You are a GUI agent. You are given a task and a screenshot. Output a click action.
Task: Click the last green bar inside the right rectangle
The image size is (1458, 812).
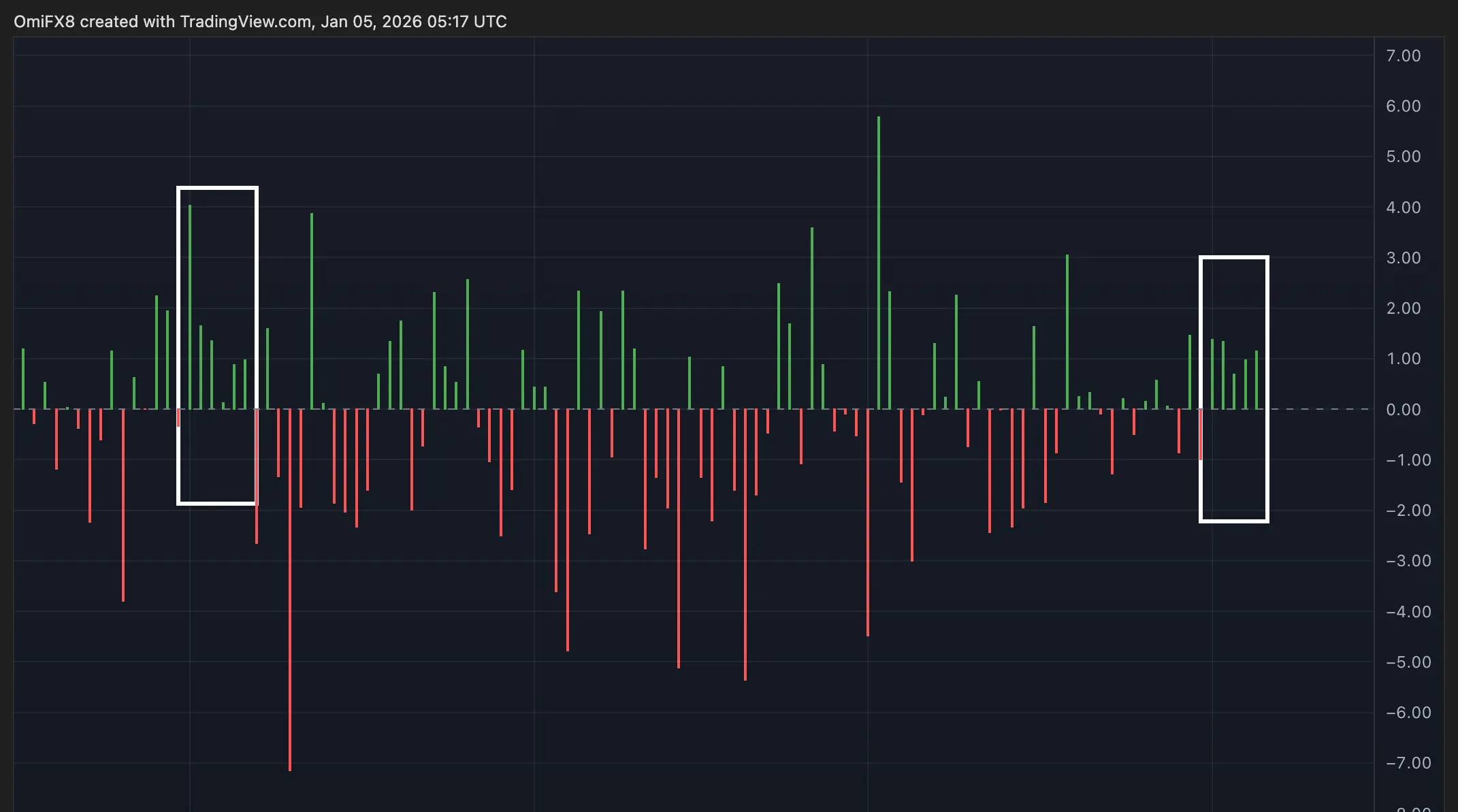[x=1257, y=380]
